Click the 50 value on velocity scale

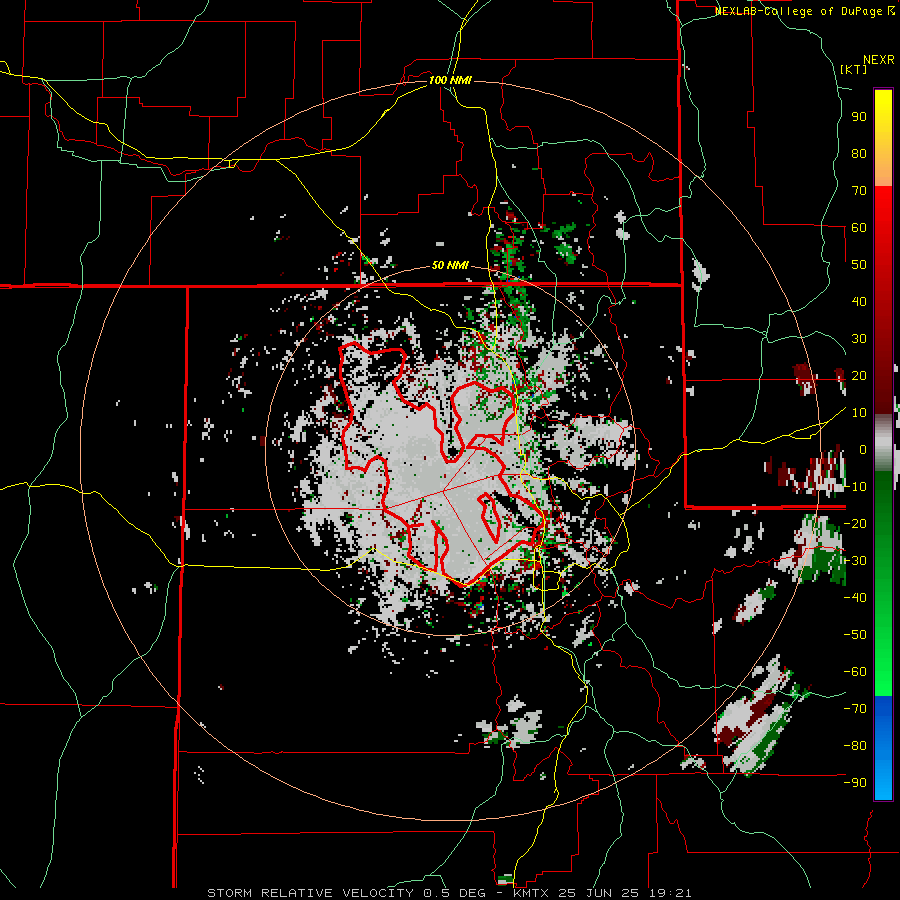point(859,265)
